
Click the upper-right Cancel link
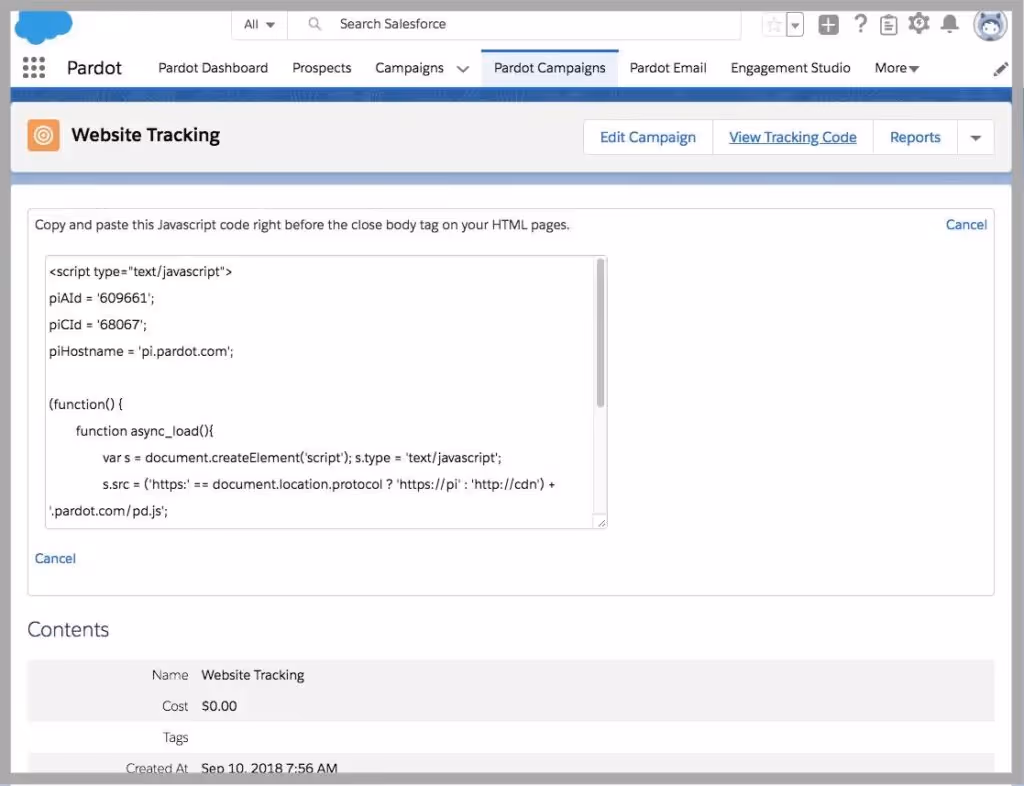(x=966, y=225)
